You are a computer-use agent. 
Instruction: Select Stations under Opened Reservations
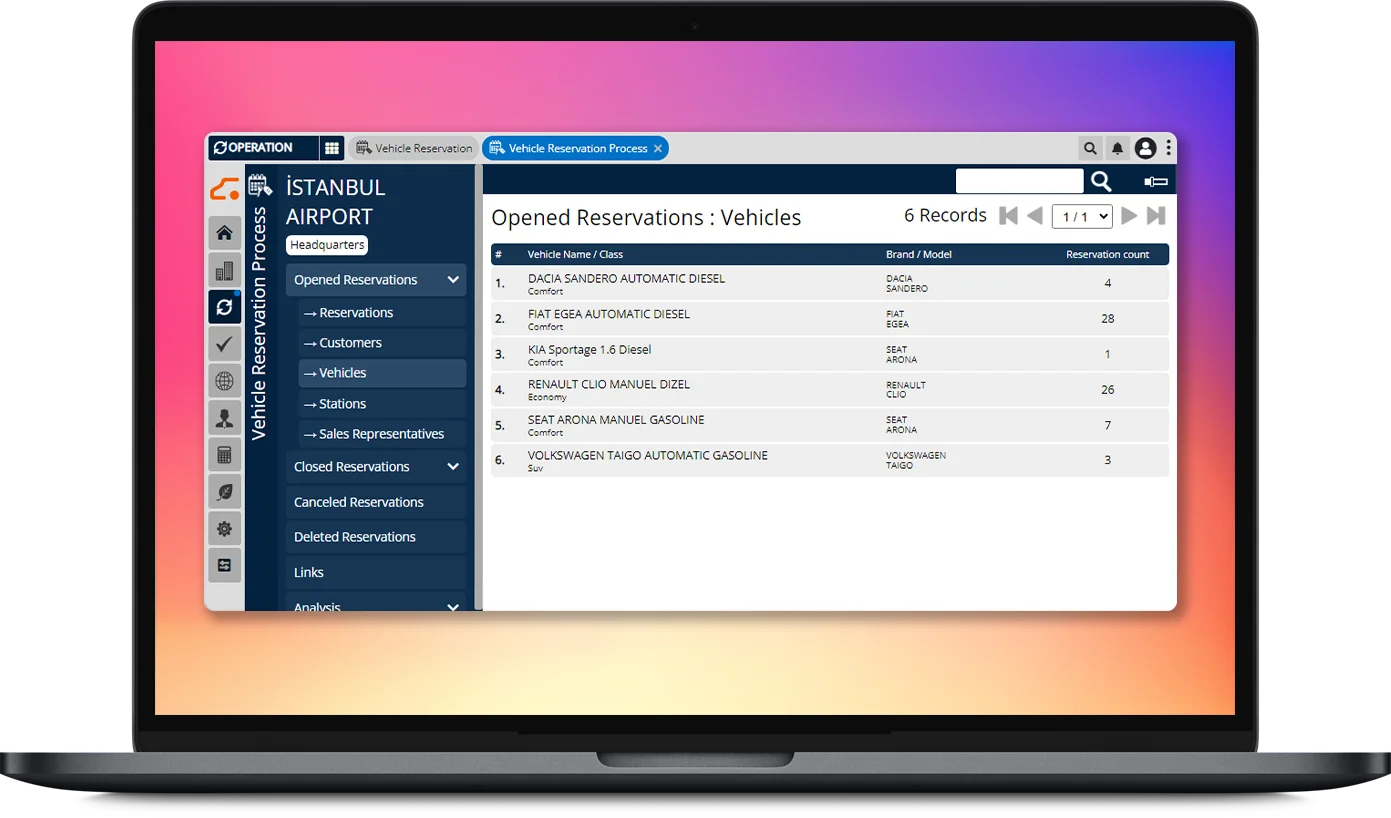point(342,404)
